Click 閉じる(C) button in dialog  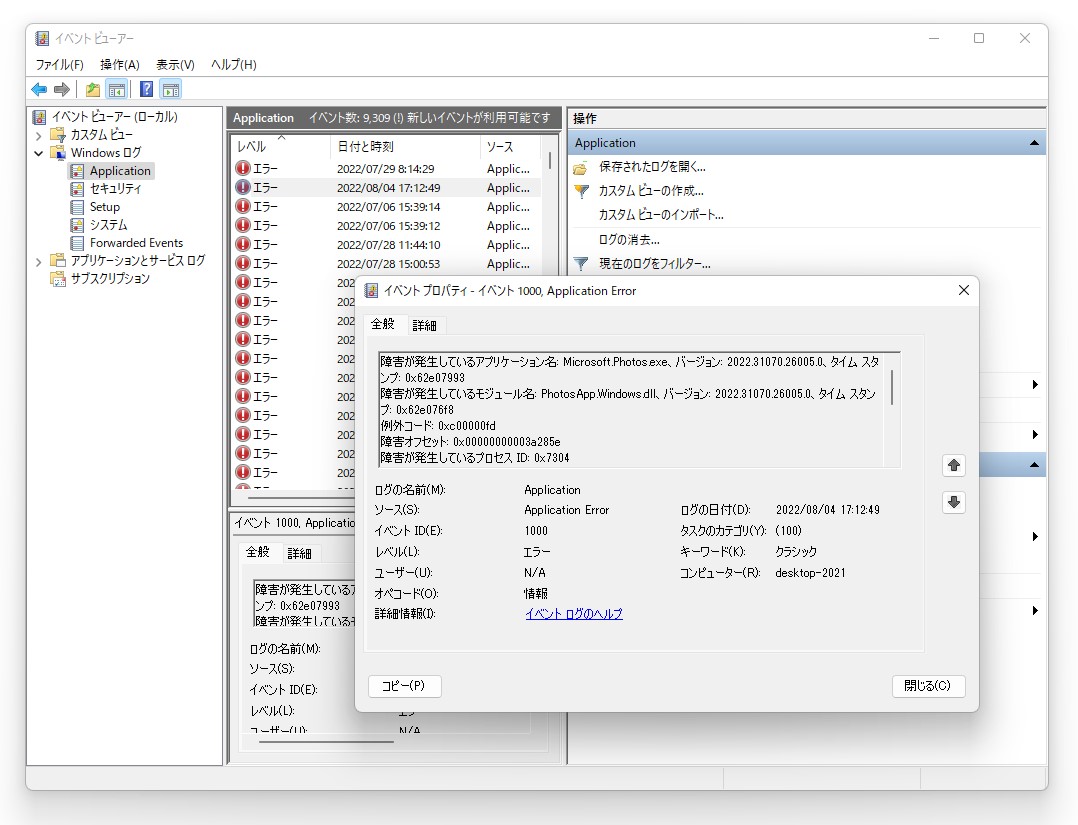(x=928, y=686)
